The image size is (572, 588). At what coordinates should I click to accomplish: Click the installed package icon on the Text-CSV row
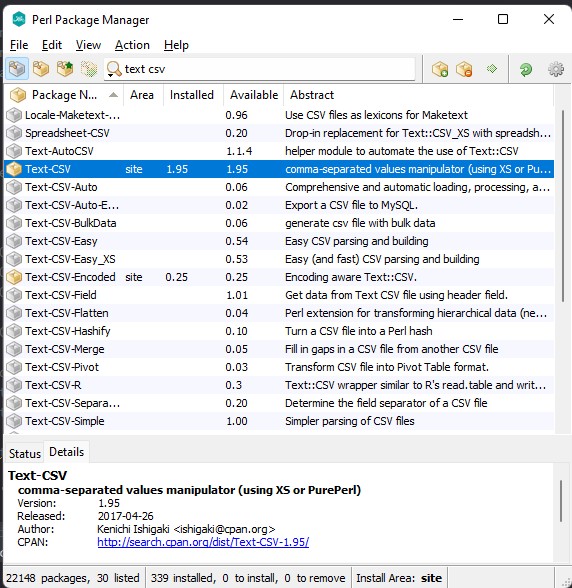(x=14, y=169)
